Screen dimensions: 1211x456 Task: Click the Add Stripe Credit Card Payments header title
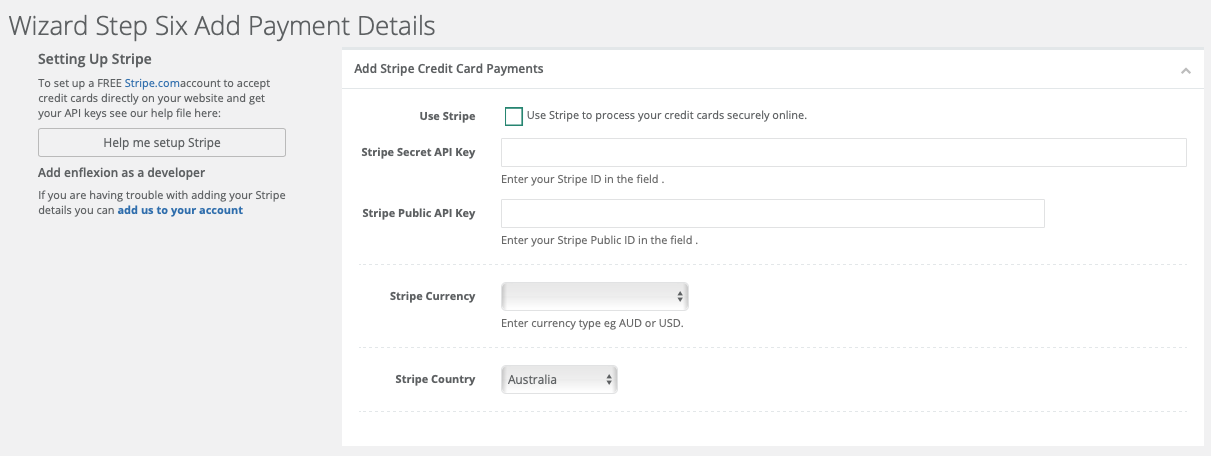point(448,69)
